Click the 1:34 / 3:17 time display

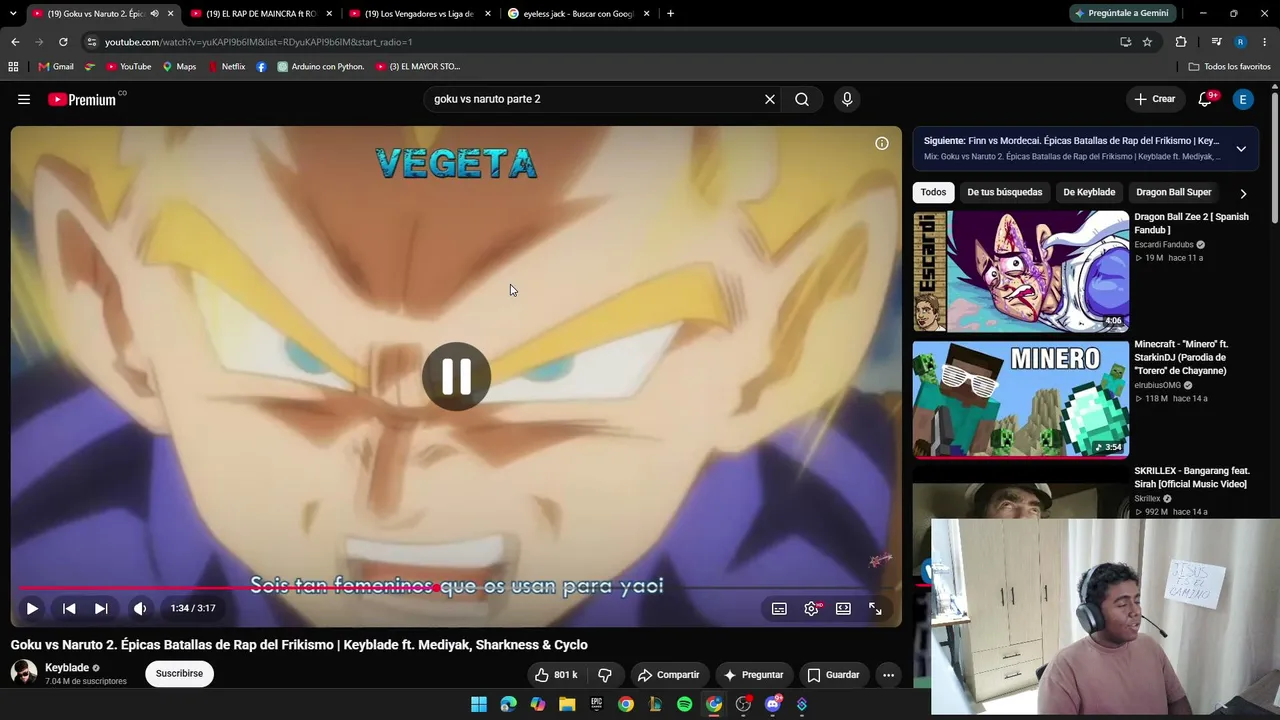click(193, 608)
